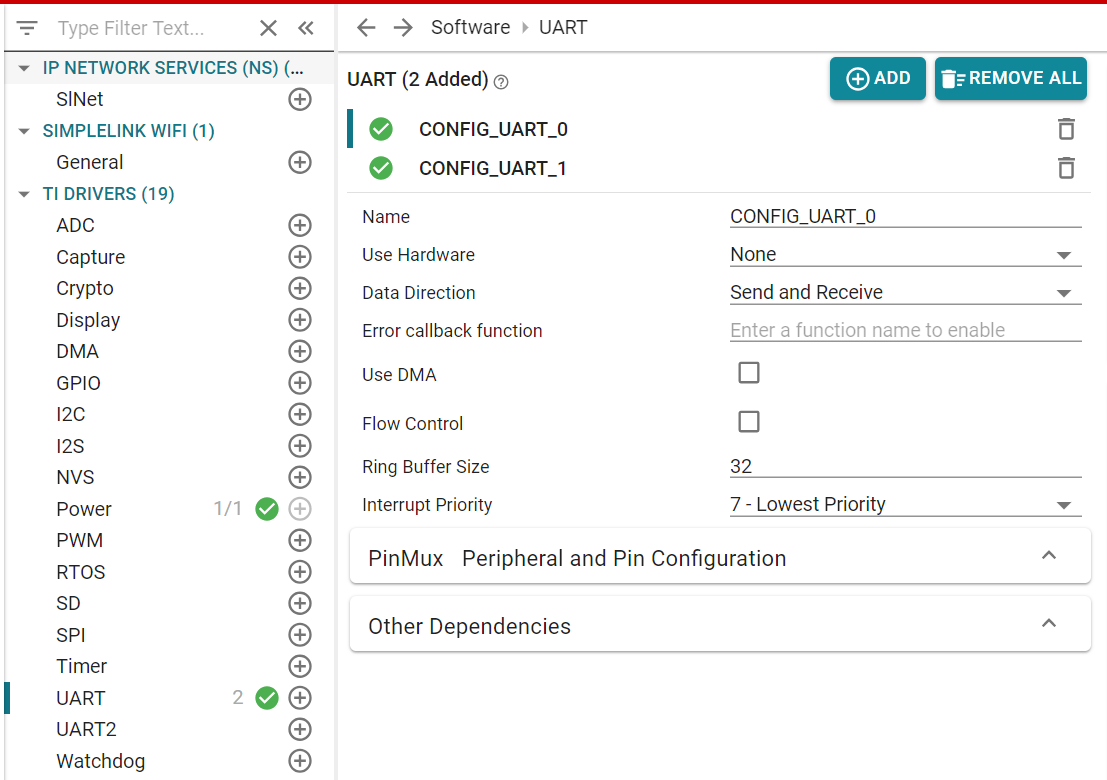Delete CONFIG_UART_0 using its trash icon

point(1066,129)
